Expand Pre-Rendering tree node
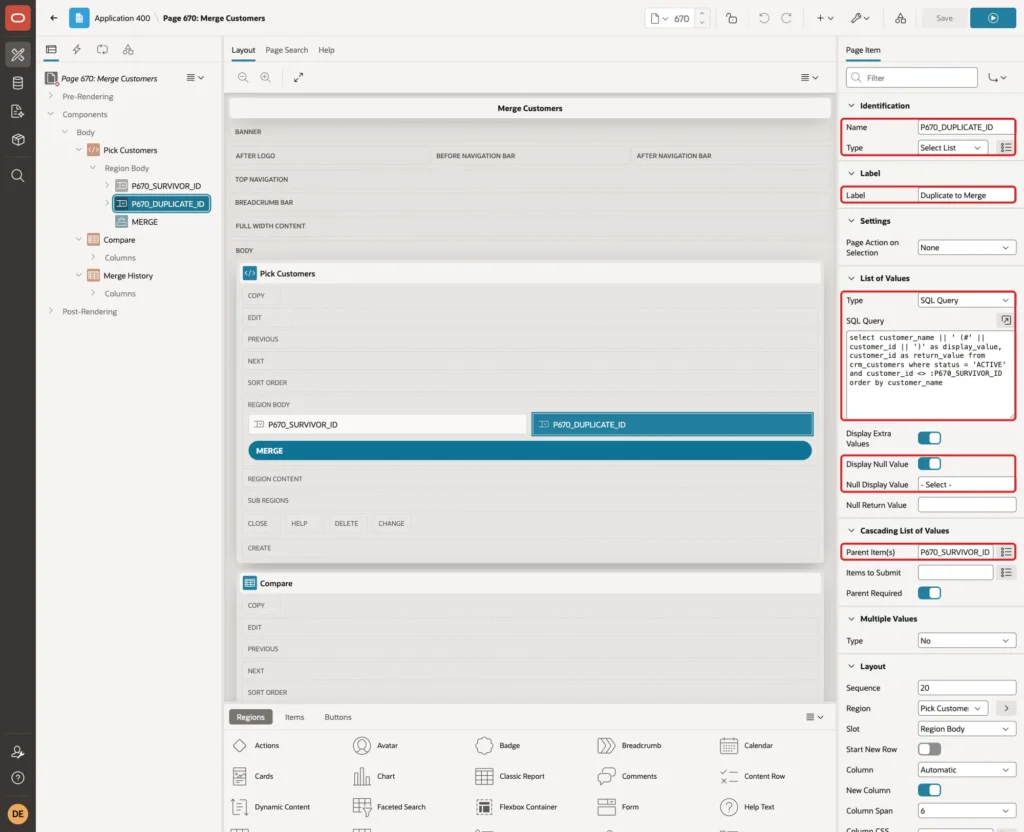The width and height of the screenshot is (1024, 832). 51,96
